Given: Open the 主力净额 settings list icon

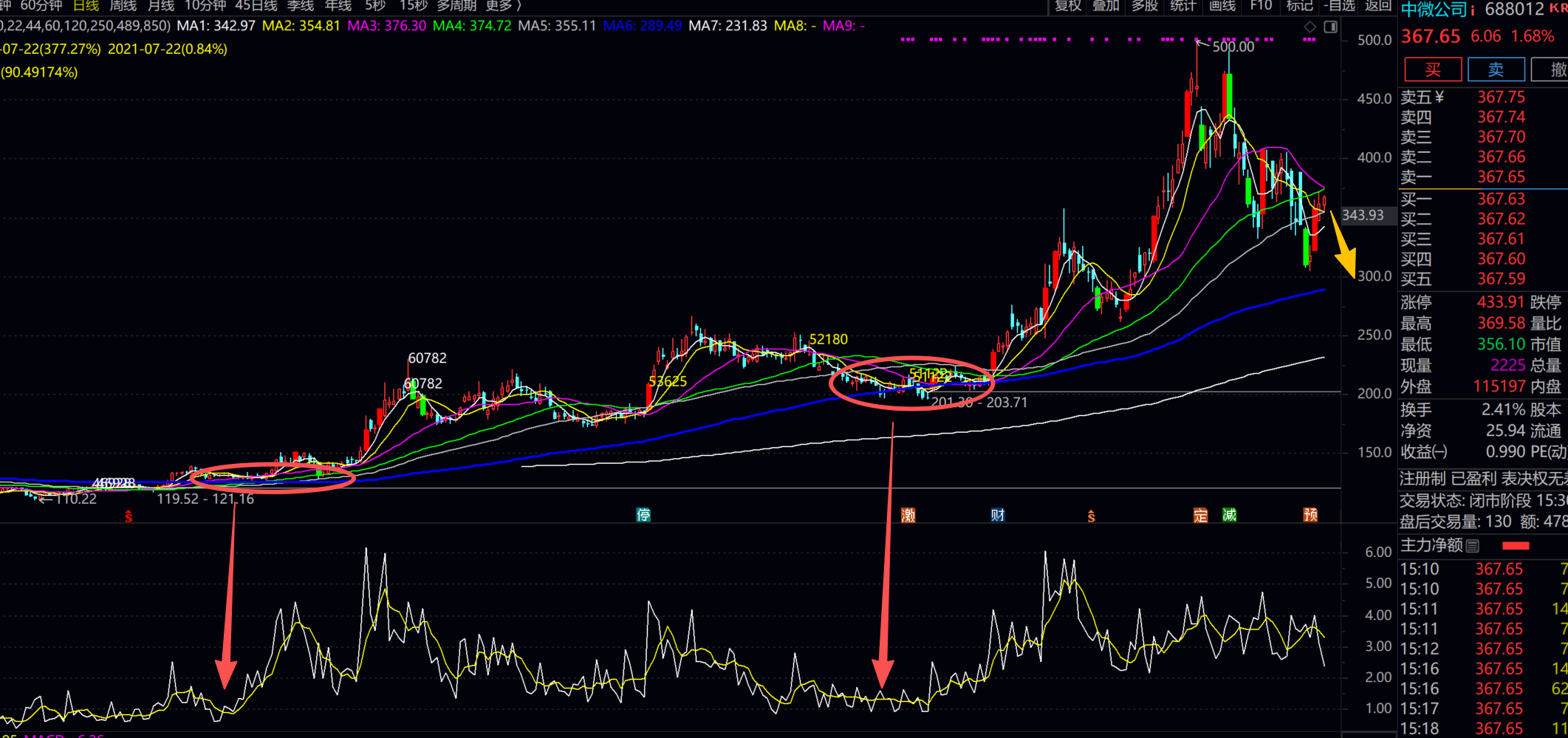Looking at the screenshot, I should click(1472, 546).
